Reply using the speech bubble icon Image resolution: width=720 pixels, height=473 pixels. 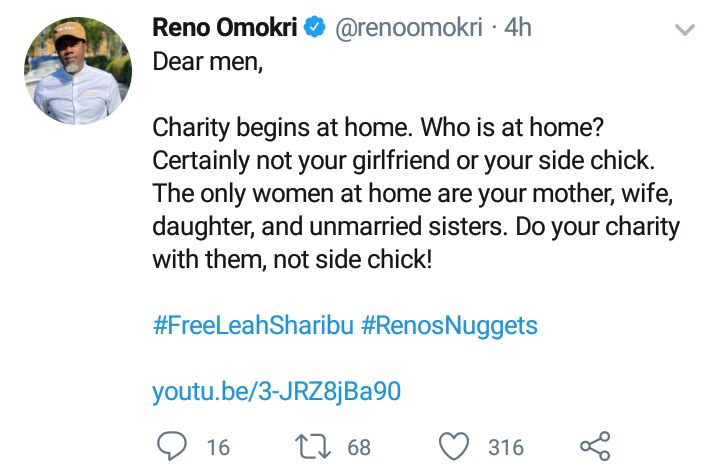(x=173, y=446)
